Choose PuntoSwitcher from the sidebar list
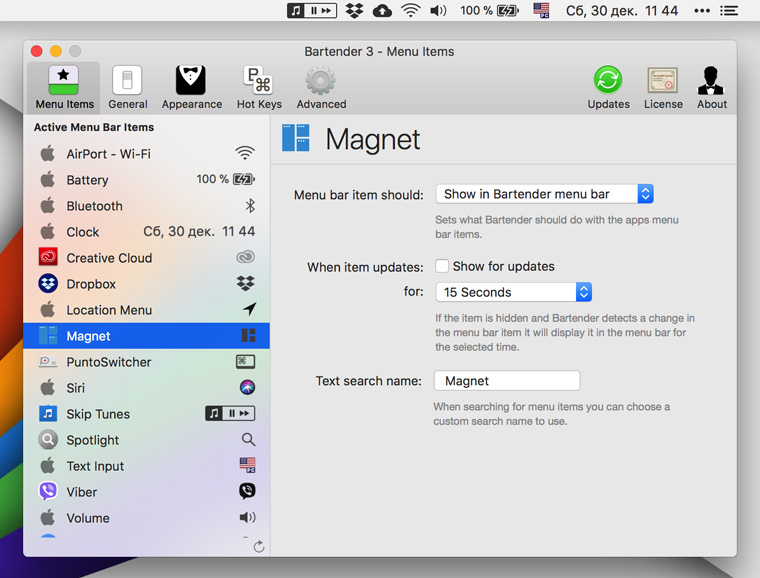 108,362
